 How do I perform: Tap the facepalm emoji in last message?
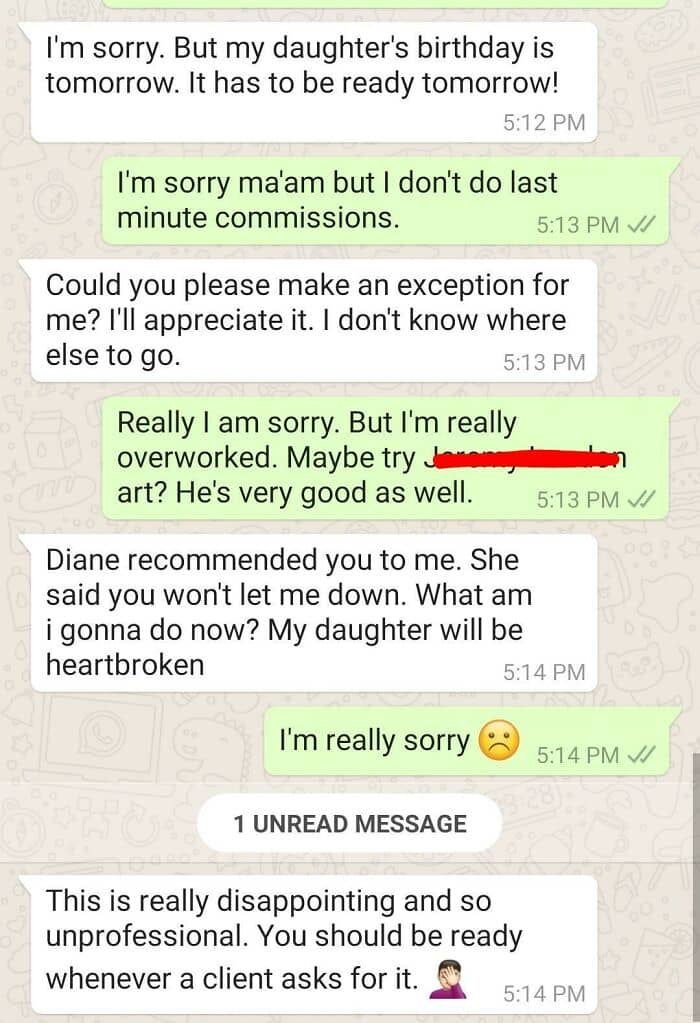click(448, 980)
